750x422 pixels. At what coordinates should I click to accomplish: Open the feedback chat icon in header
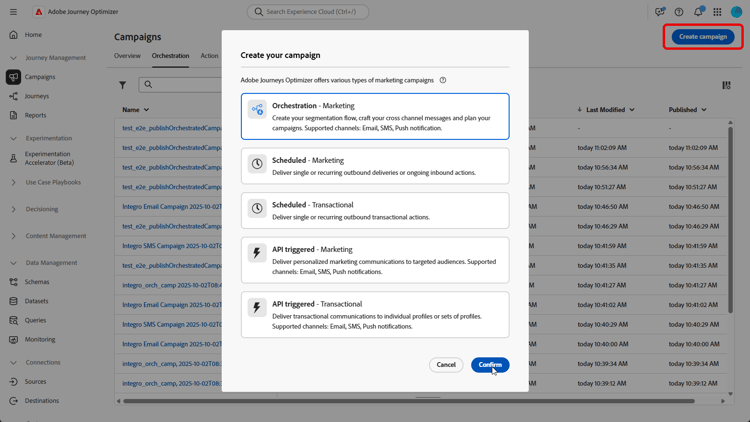coord(660,11)
